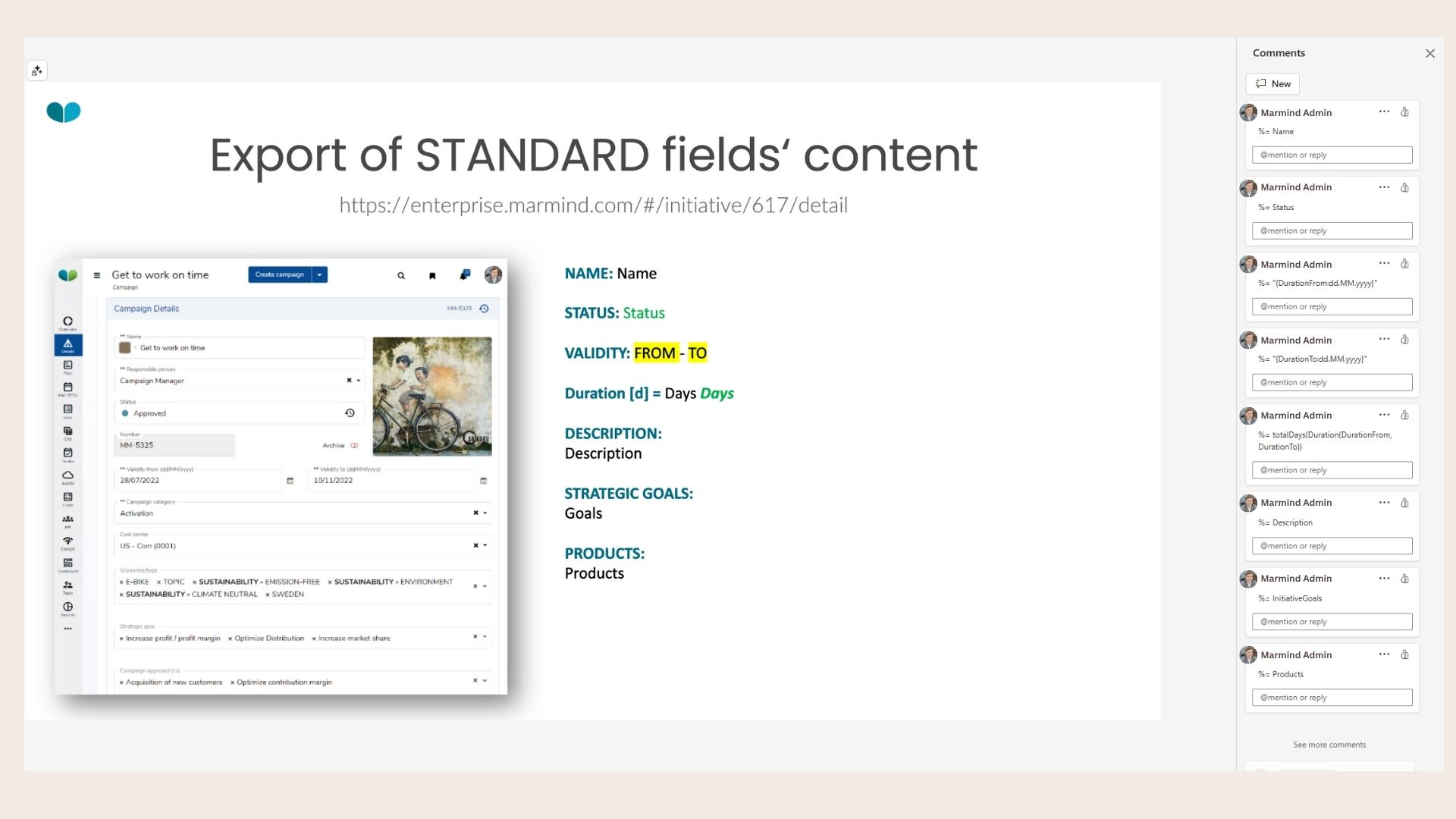Like the '%= Products' comment

(1404, 654)
